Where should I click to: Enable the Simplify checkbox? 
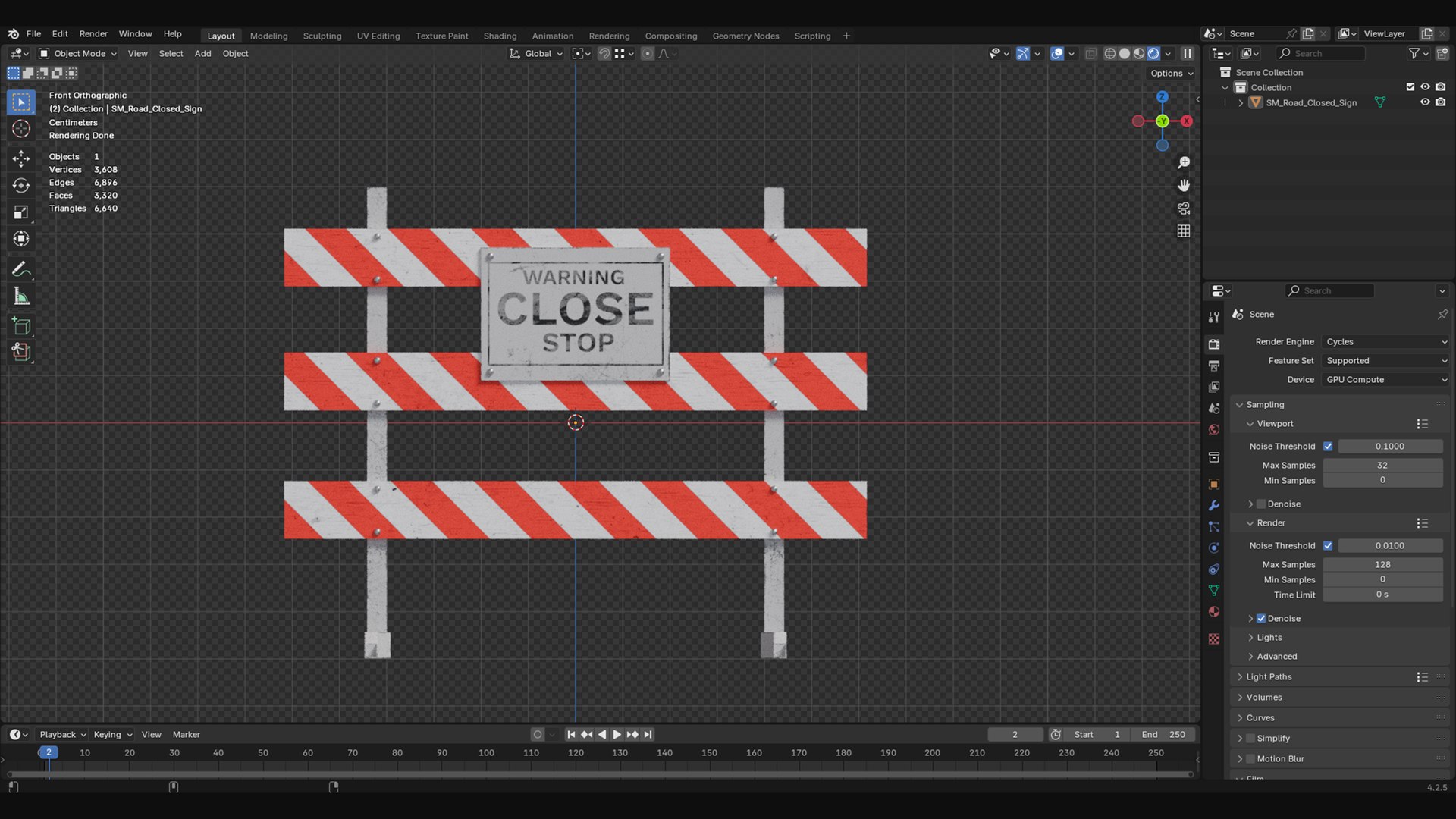(1250, 739)
